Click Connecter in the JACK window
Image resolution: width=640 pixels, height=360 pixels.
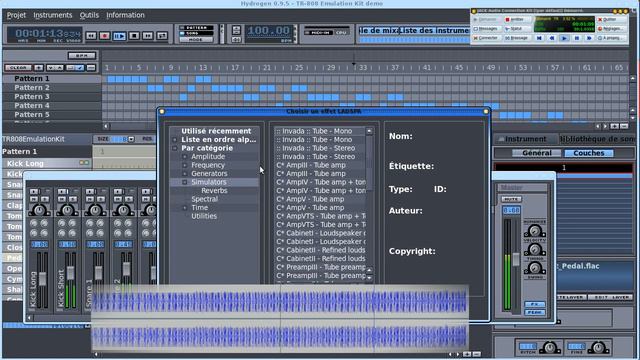pyautogui.click(x=486, y=38)
